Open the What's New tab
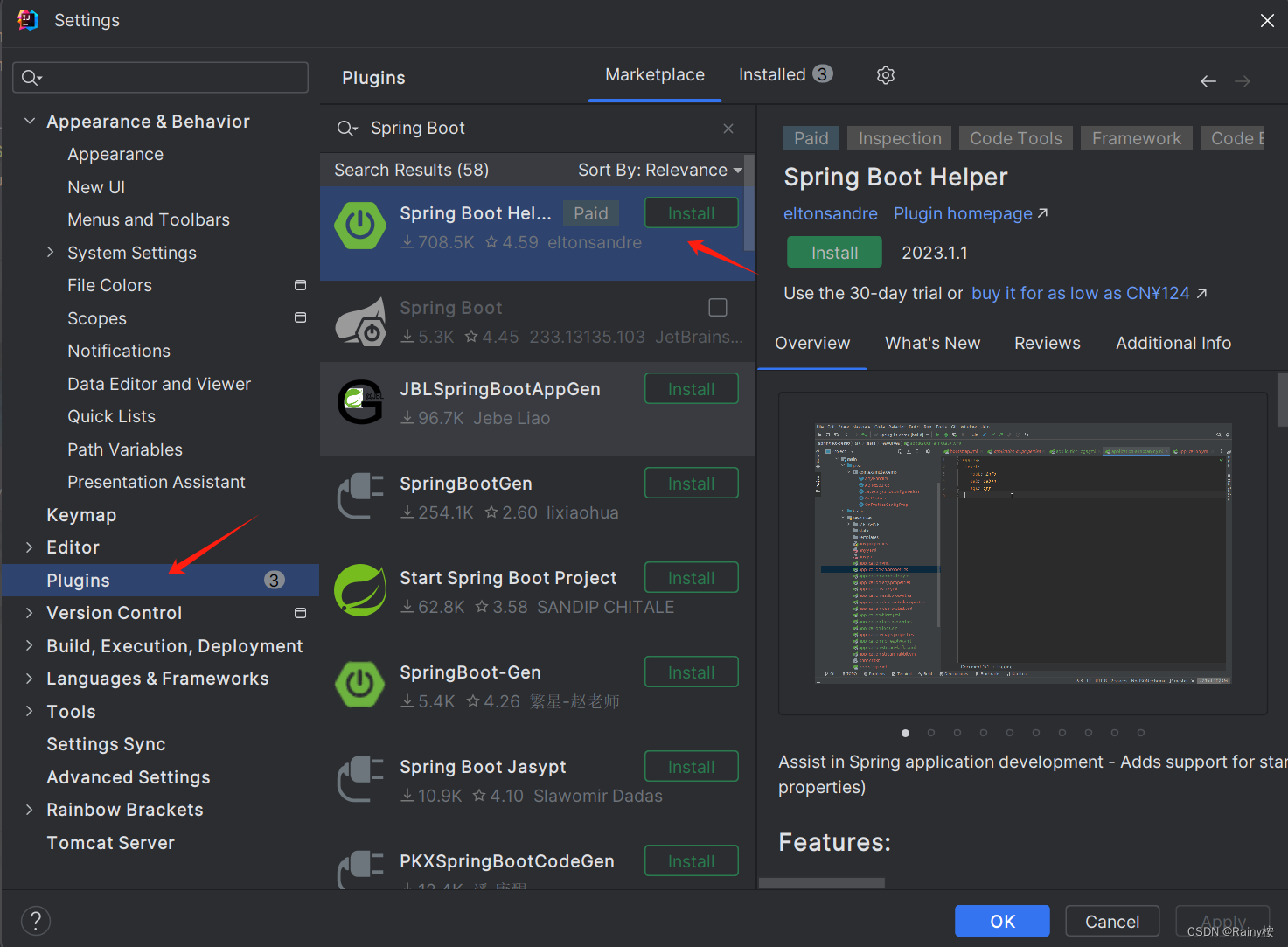 point(932,343)
